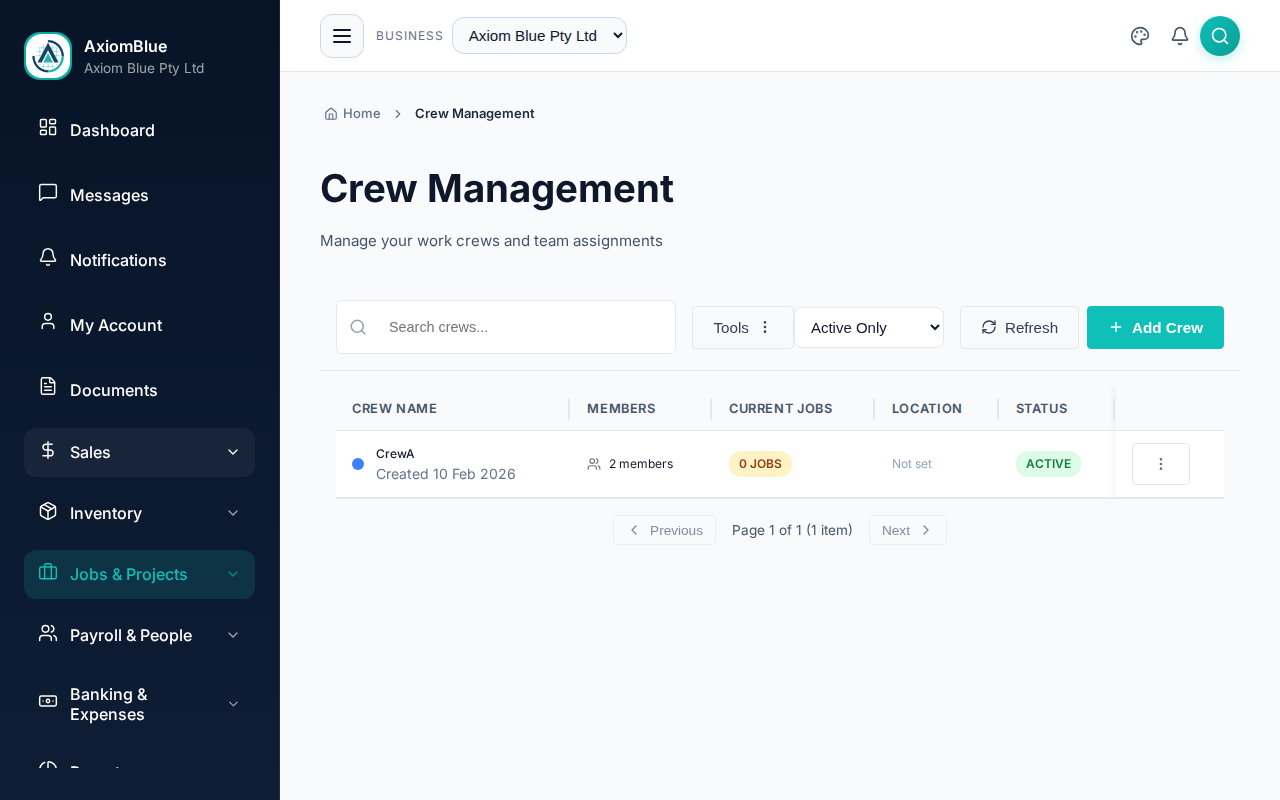
Task: Expand the Inventory chevron
Action: click(x=233, y=513)
